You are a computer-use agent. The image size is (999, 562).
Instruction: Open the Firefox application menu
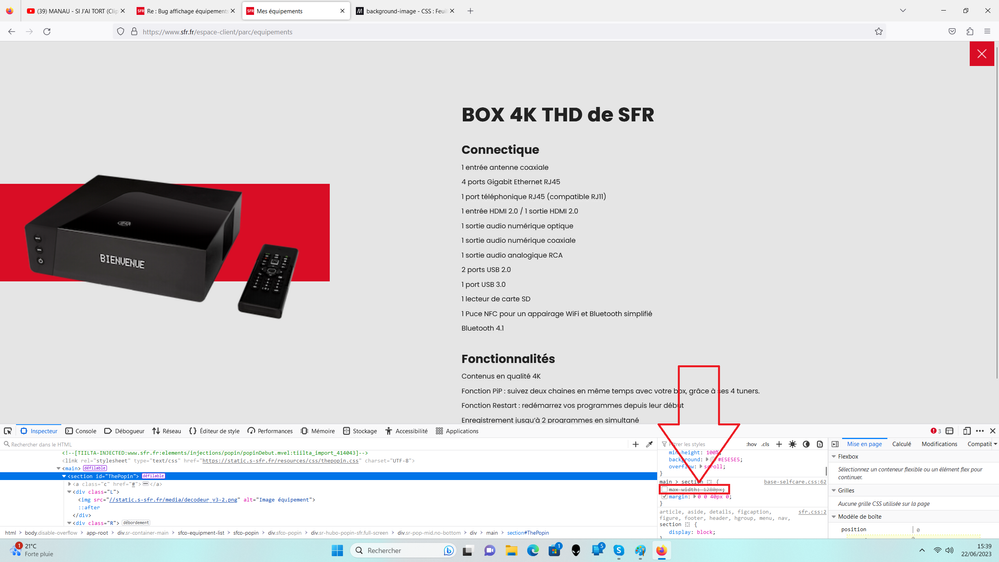pyautogui.click(x=987, y=31)
